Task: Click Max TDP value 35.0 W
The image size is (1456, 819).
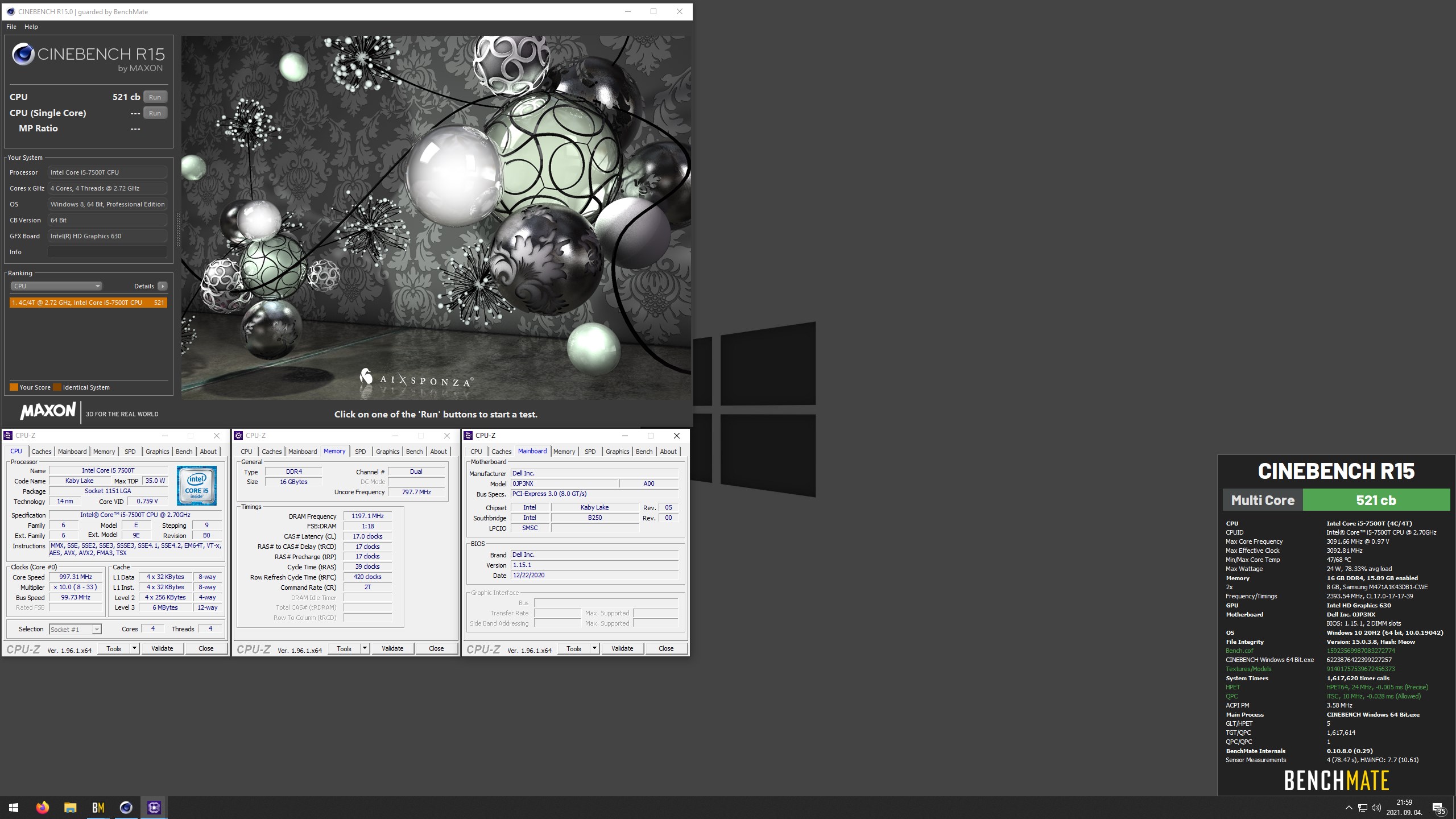Action: click(155, 481)
